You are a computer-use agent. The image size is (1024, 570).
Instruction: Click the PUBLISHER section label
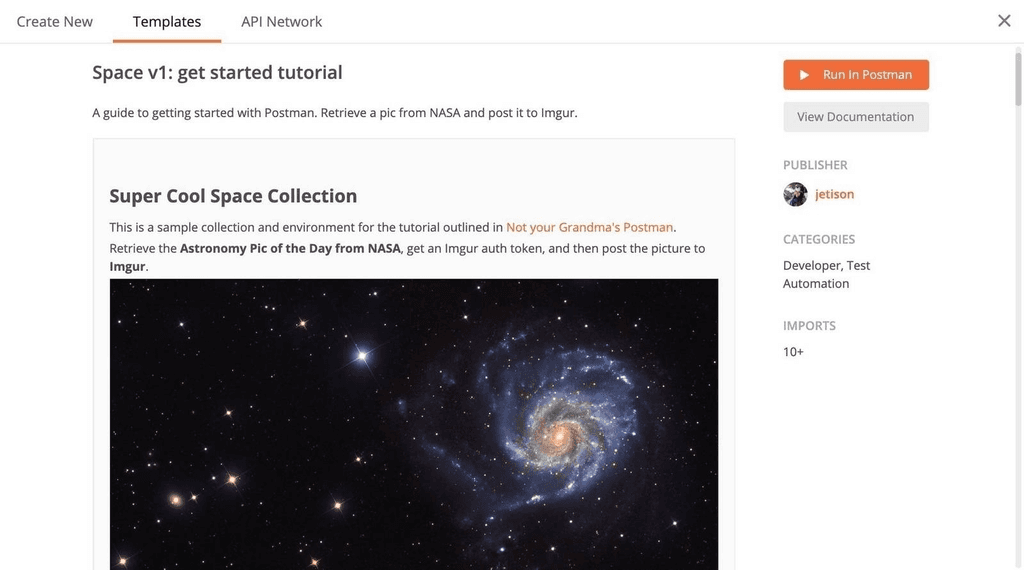[815, 165]
